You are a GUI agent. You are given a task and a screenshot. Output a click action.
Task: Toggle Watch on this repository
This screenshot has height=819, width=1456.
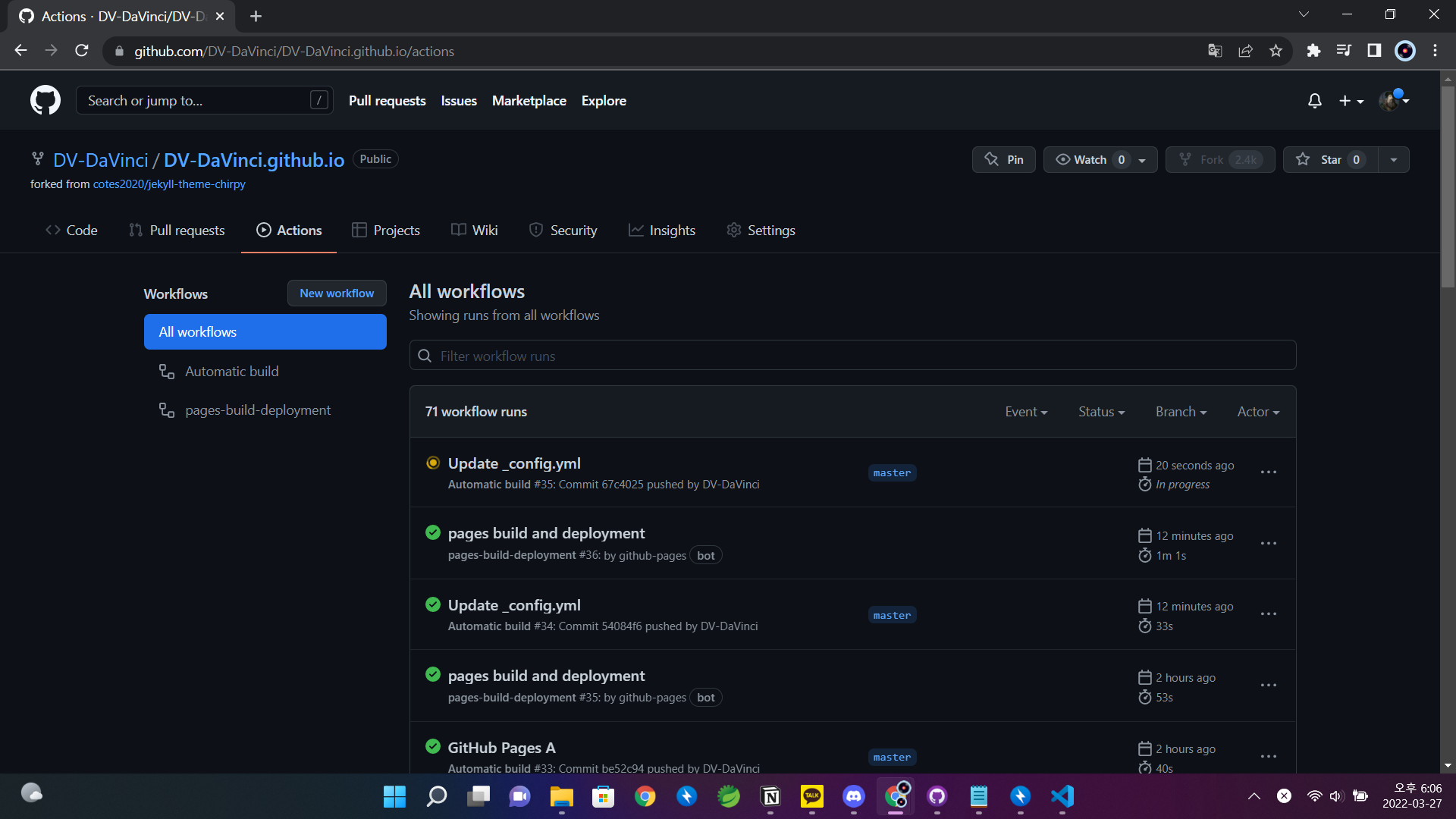[x=1090, y=159]
